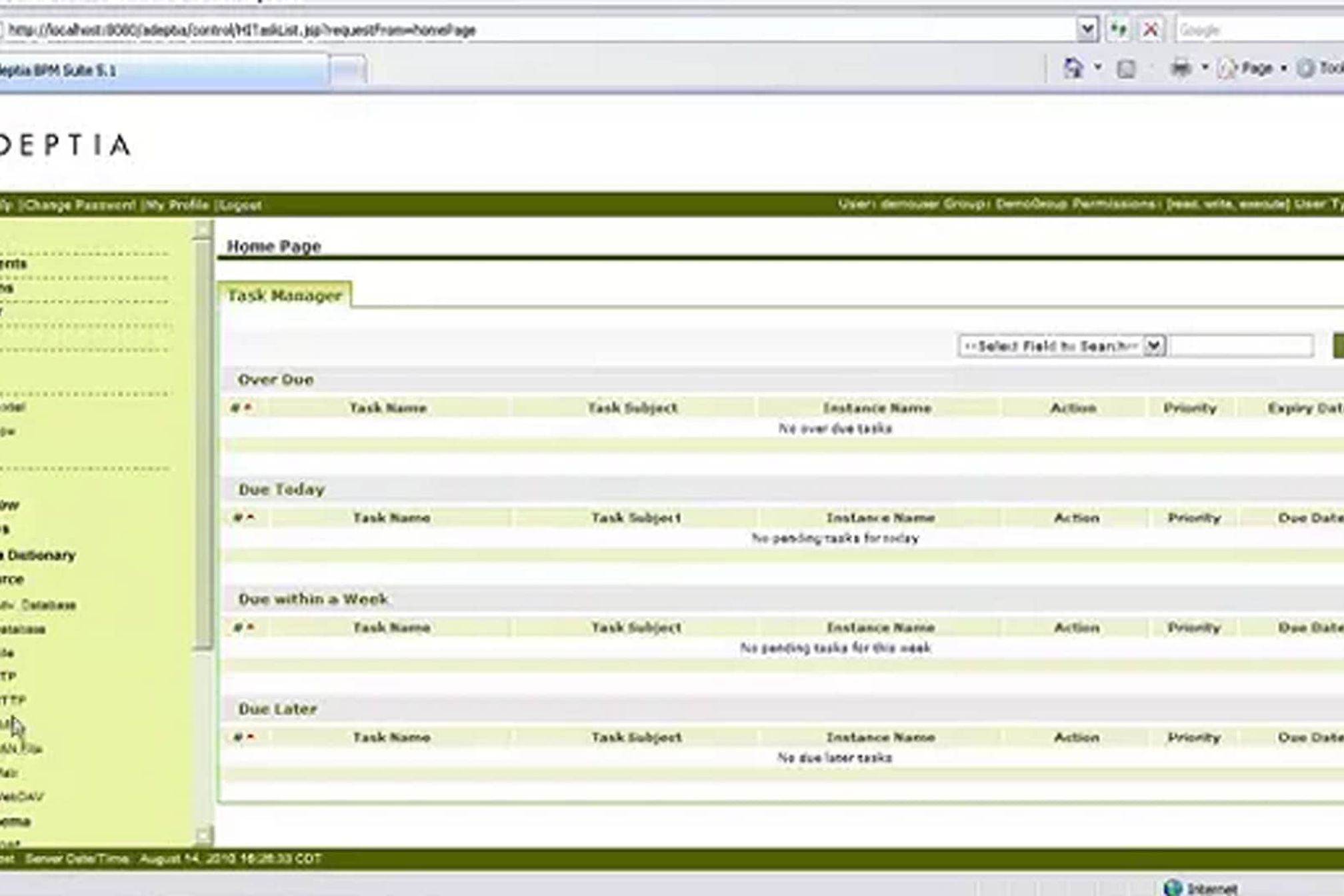Click sort arrow in Over Due table

248,407
